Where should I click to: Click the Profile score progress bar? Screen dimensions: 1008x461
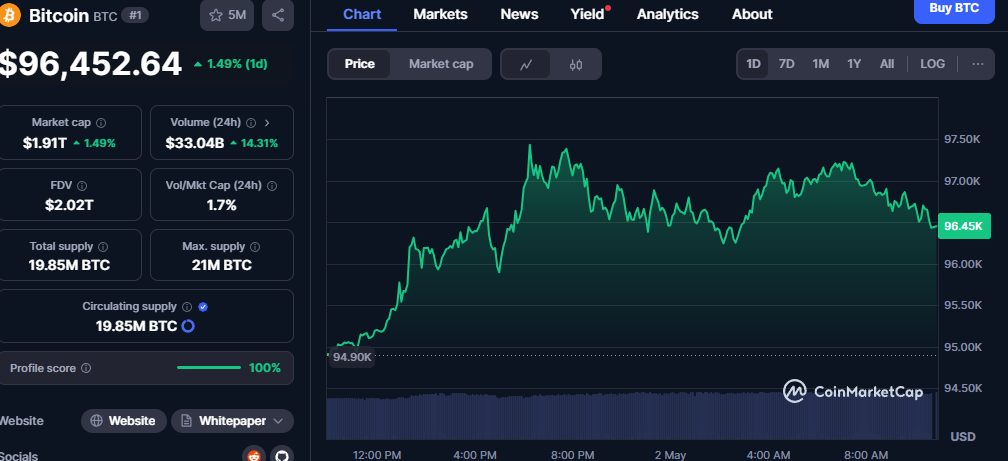(208, 368)
